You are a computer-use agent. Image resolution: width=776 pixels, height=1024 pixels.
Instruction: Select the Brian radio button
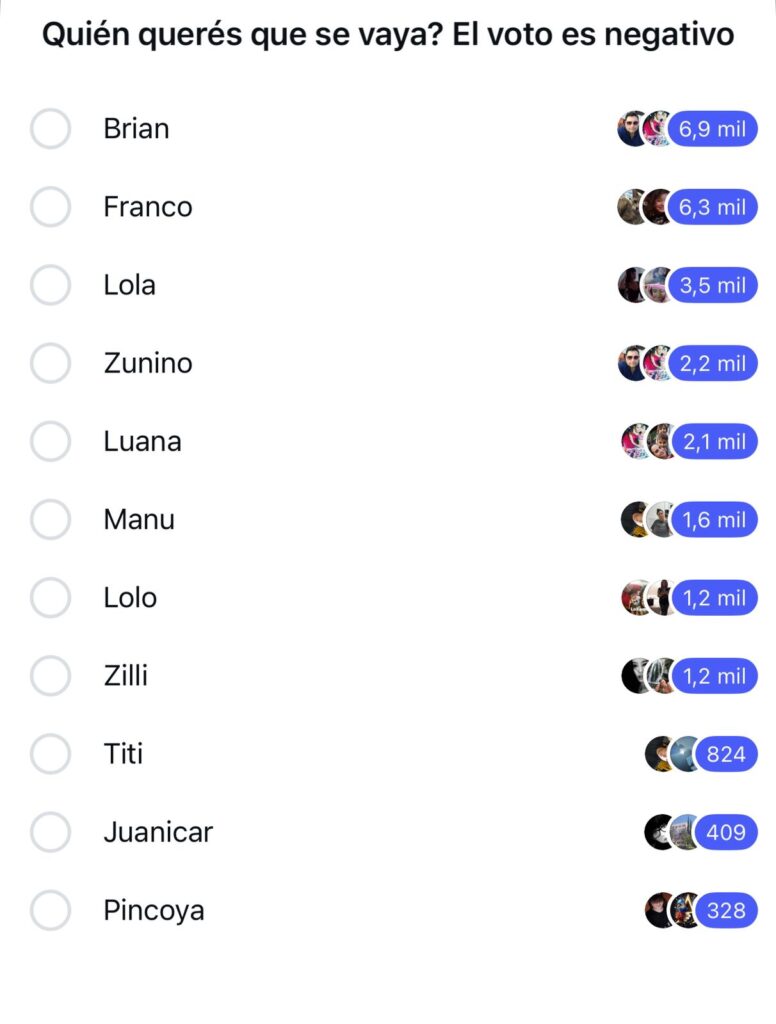pos(50,129)
